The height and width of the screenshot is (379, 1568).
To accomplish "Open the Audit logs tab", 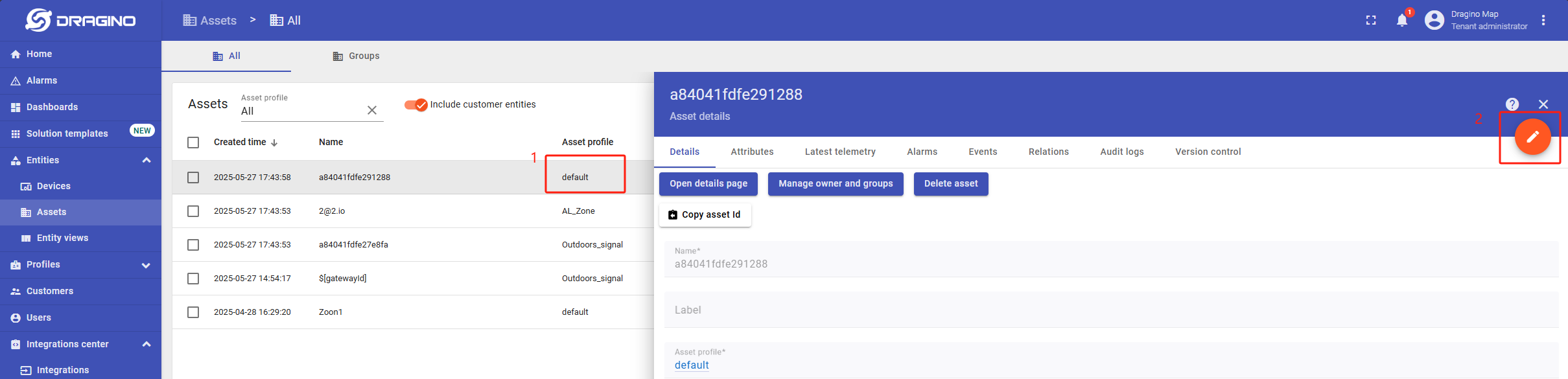I will (1121, 152).
